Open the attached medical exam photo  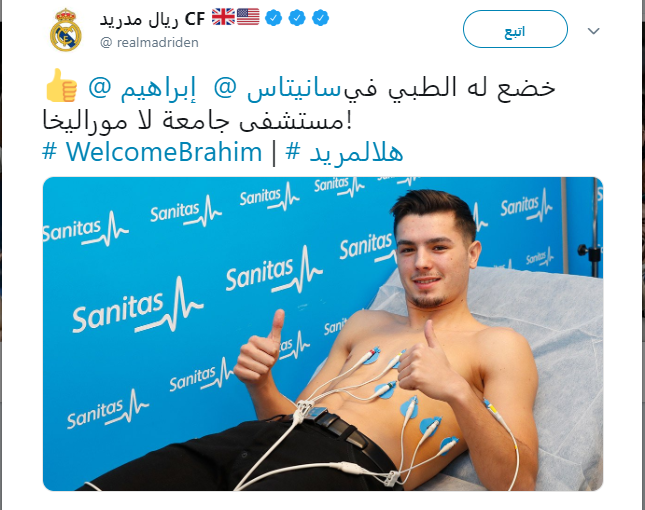point(323,334)
